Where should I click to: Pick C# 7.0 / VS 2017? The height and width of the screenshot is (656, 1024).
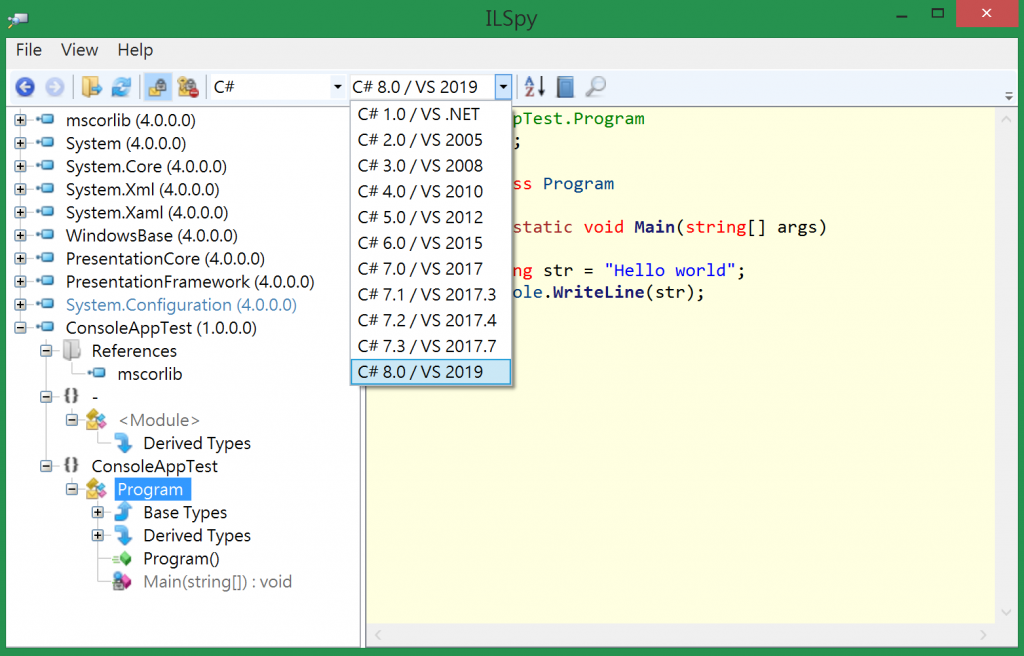pos(431,269)
